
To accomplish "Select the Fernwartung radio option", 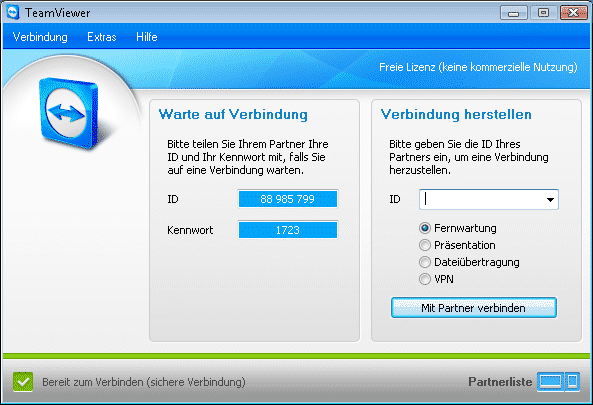I will click(425, 228).
